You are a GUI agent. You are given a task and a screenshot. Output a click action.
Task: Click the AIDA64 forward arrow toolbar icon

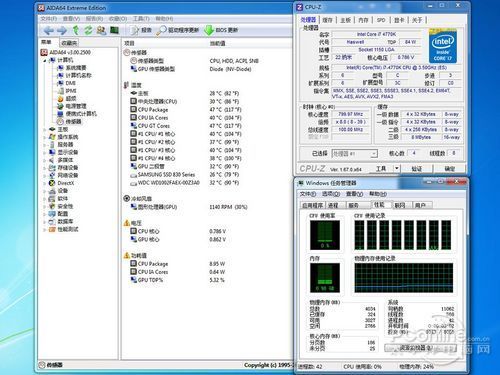click(62, 31)
